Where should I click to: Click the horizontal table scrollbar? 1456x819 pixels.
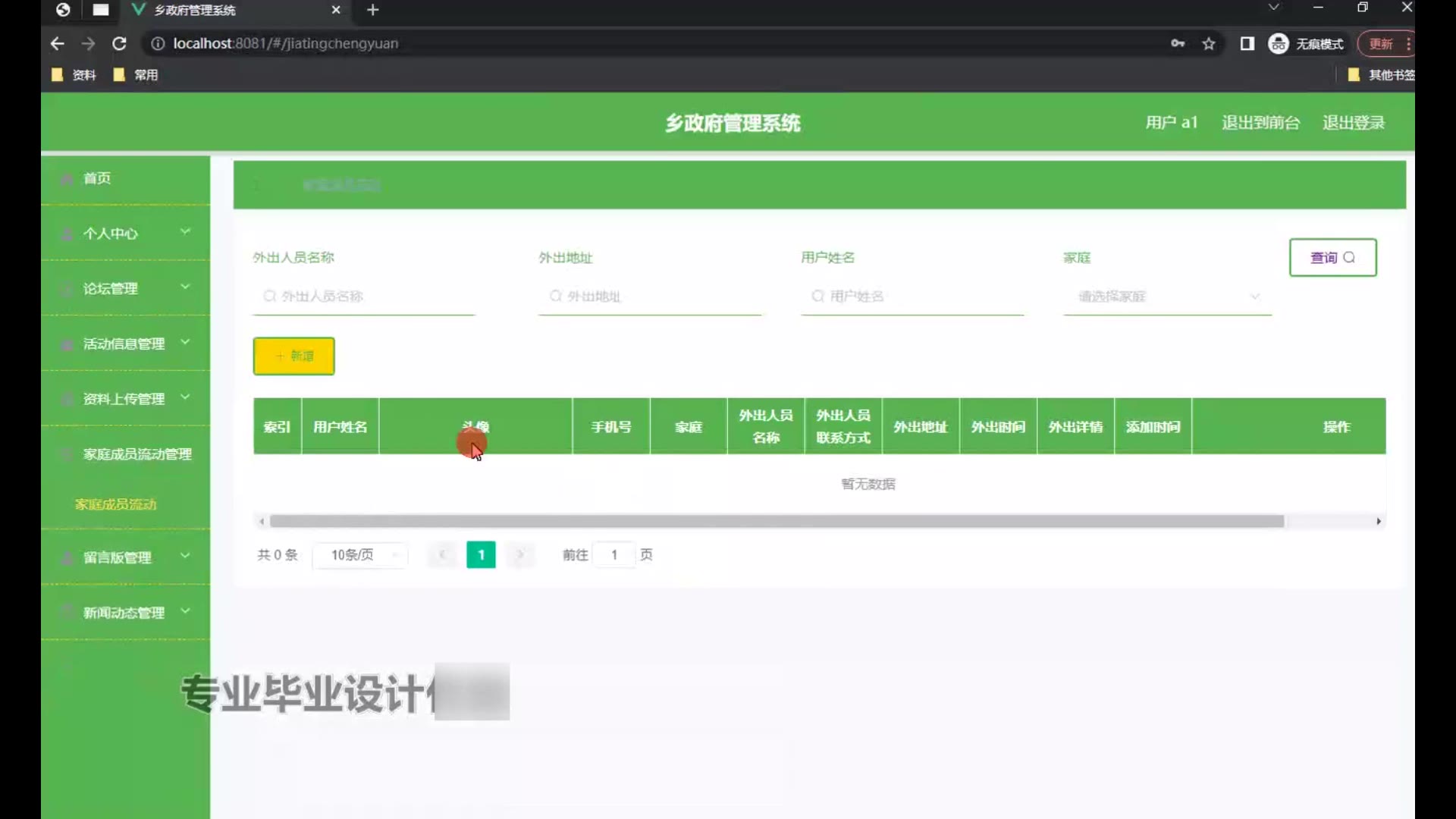776,521
